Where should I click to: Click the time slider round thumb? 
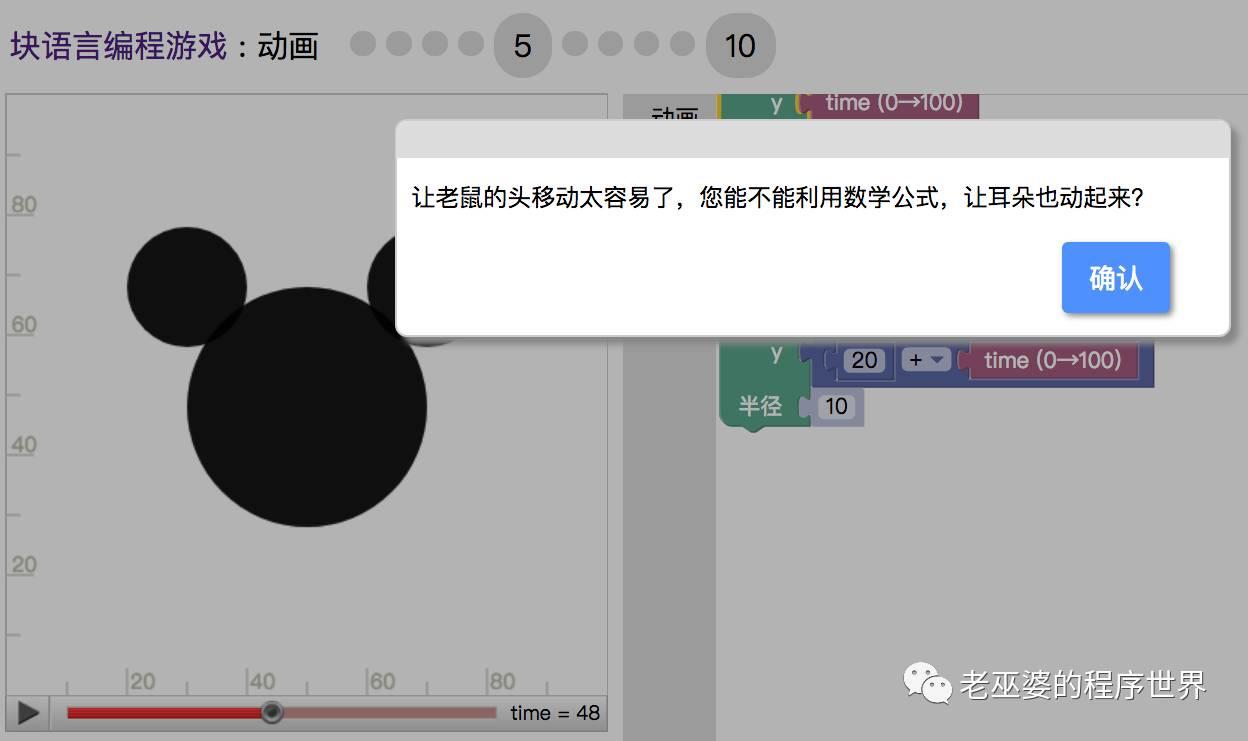[272, 713]
